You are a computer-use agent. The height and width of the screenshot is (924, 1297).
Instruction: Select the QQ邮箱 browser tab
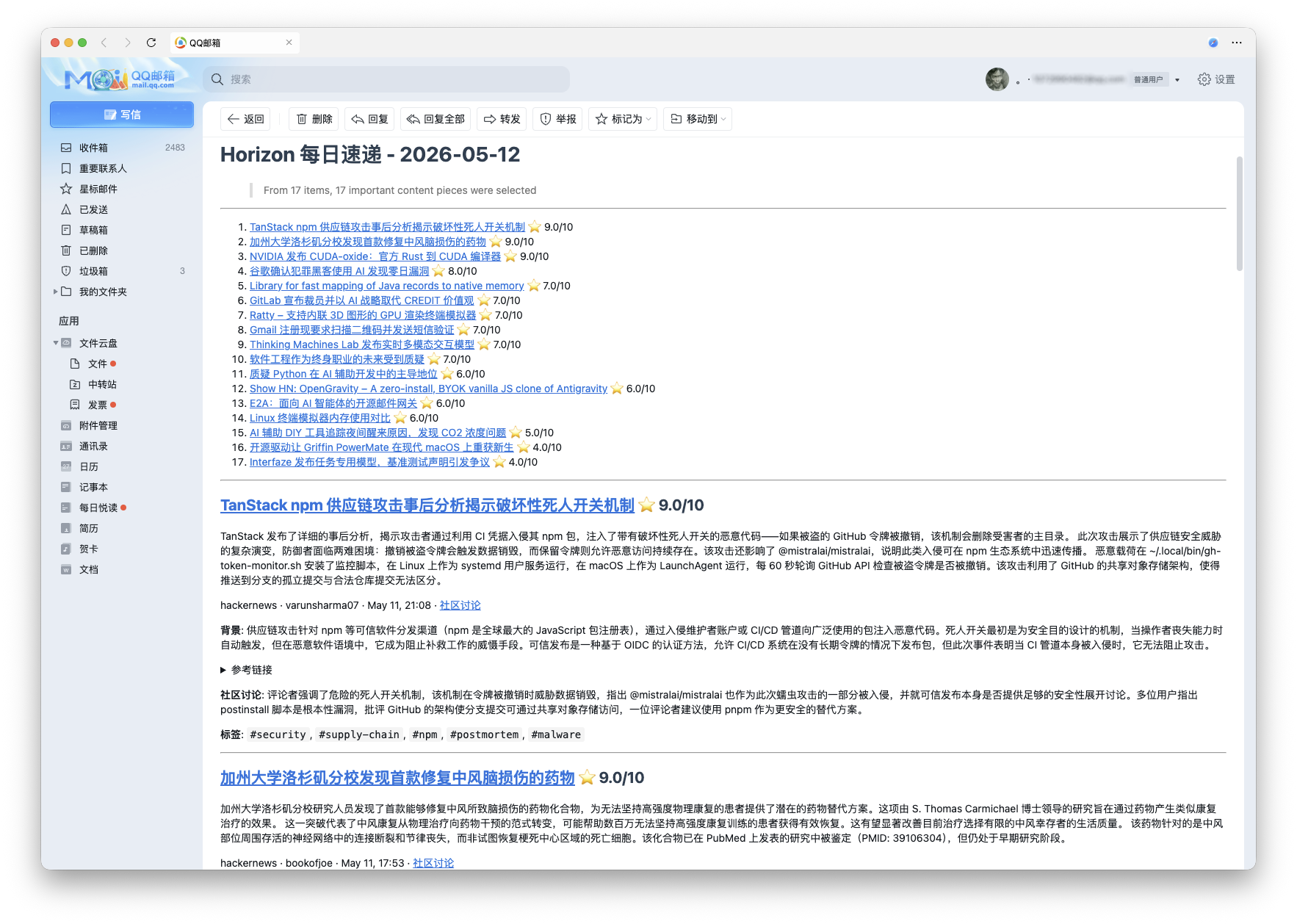coord(234,43)
